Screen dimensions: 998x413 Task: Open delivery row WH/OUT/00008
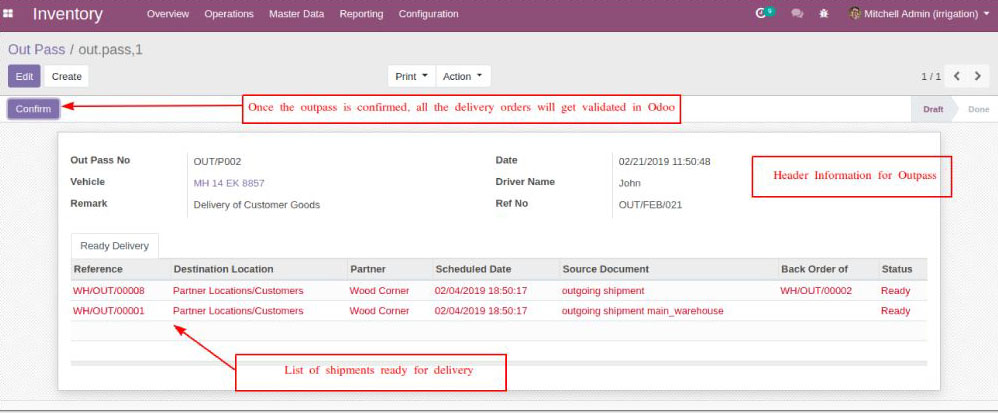(499, 291)
